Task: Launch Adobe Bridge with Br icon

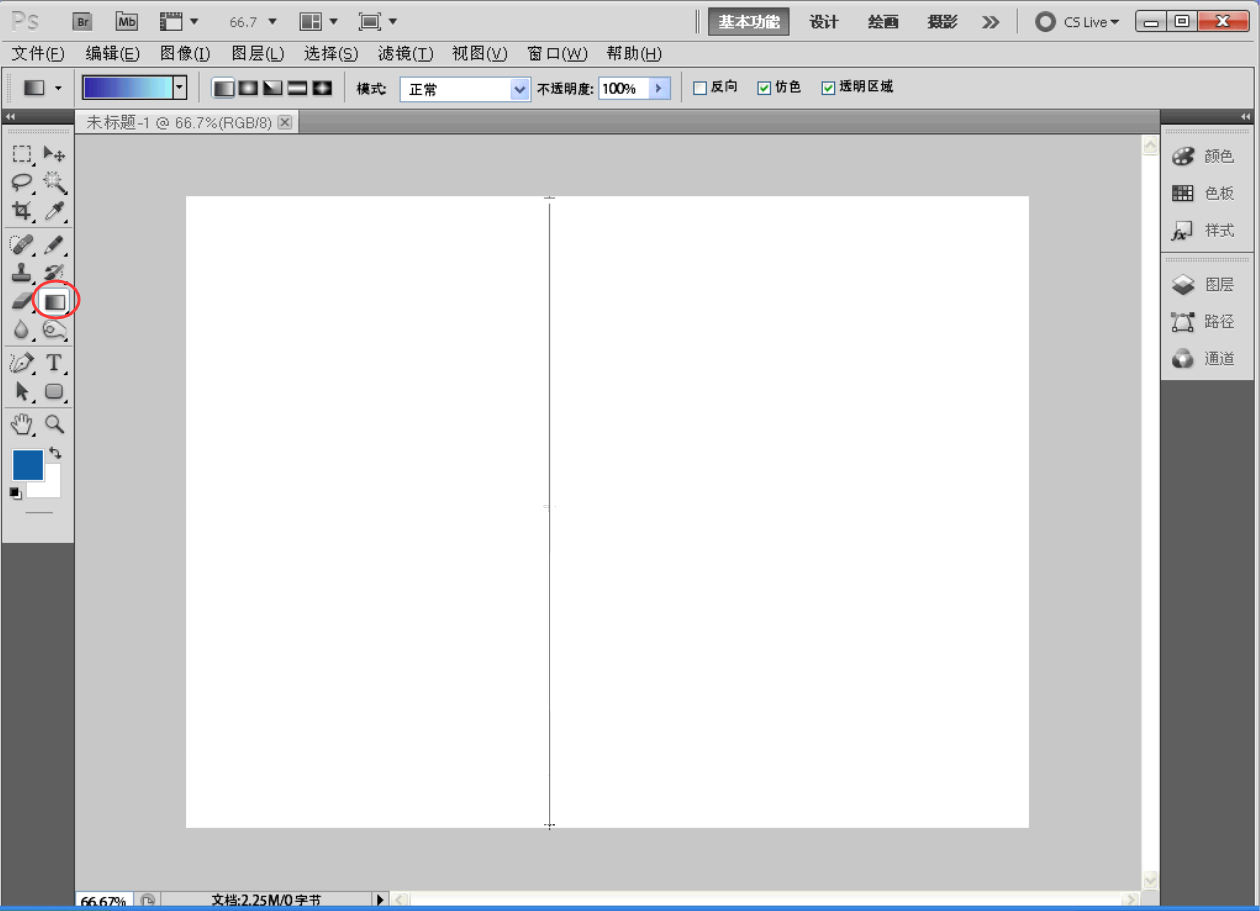Action: pyautogui.click(x=83, y=21)
